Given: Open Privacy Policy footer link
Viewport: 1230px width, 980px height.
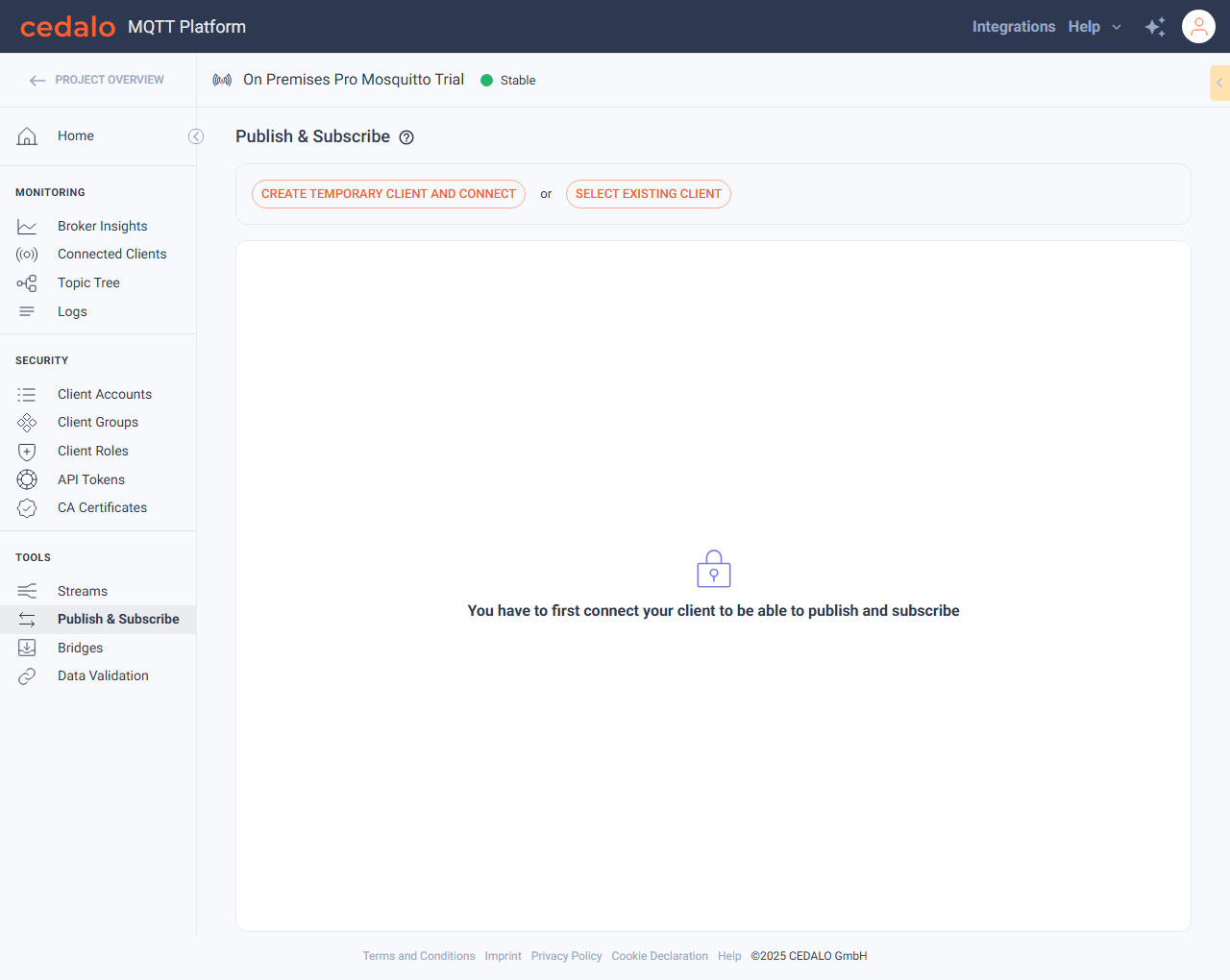Looking at the screenshot, I should [566, 957].
